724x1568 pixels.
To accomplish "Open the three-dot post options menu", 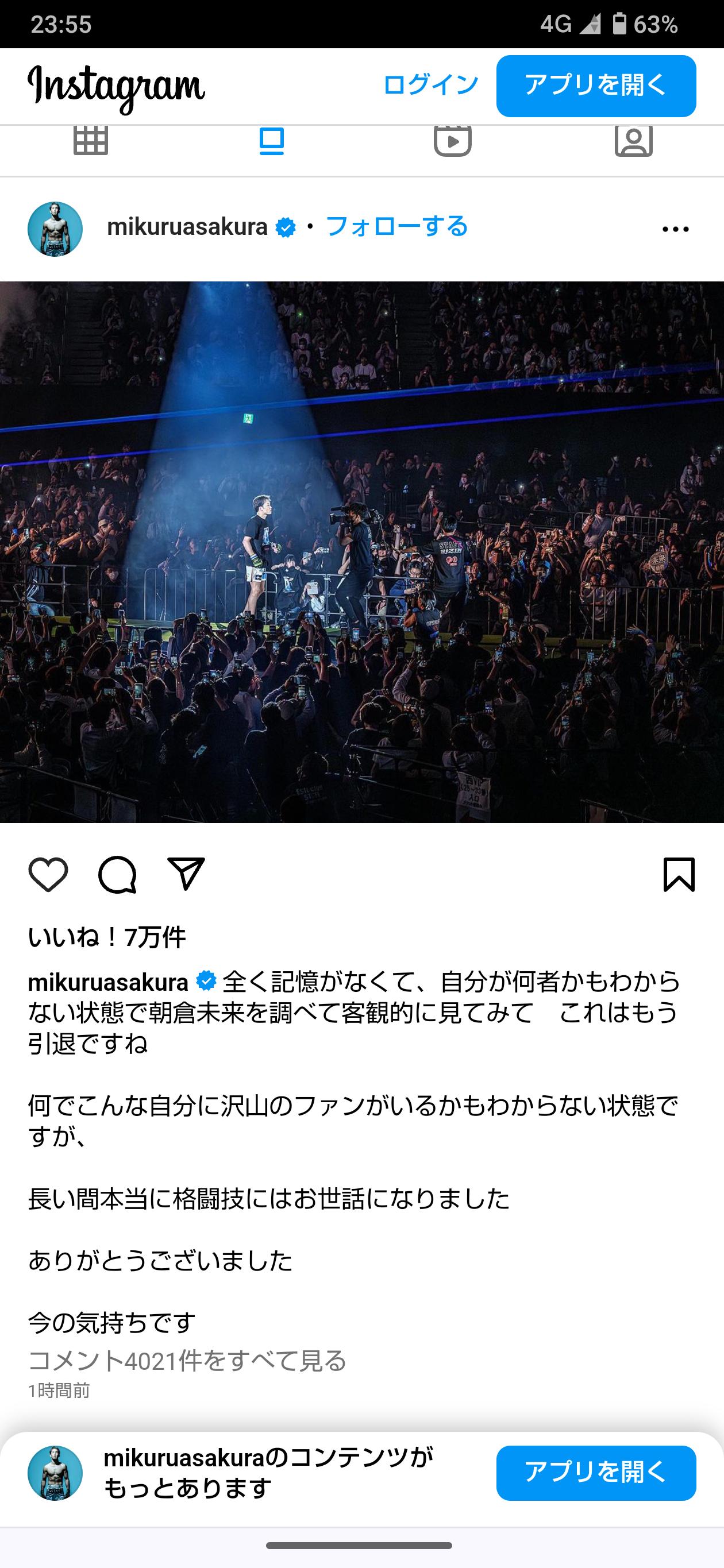I will click(x=675, y=230).
